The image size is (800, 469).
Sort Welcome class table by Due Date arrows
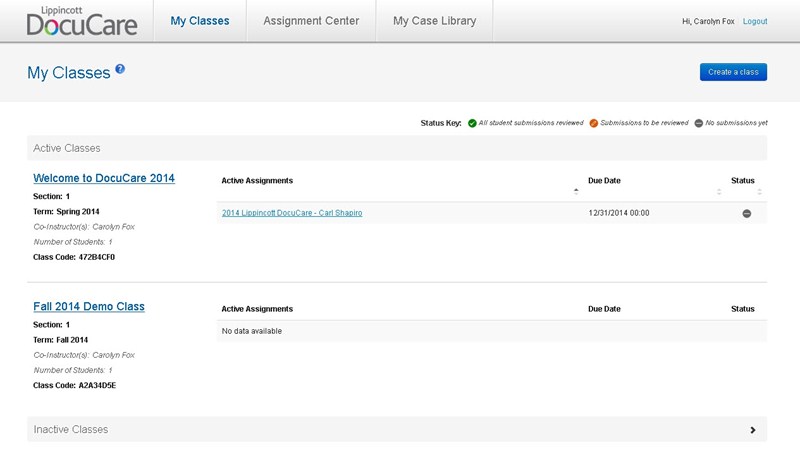point(719,191)
